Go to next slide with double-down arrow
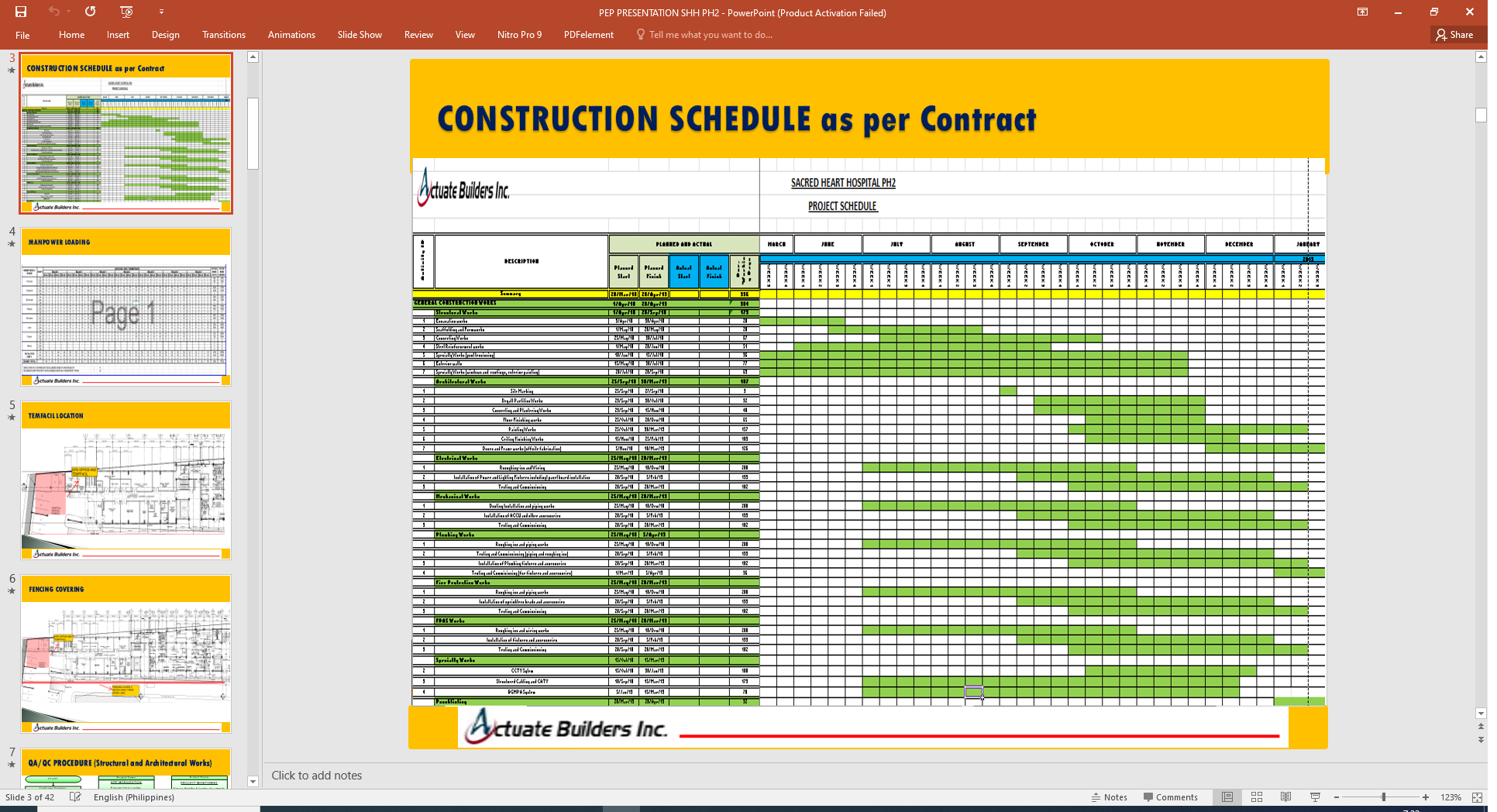 (x=1481, y=740)
